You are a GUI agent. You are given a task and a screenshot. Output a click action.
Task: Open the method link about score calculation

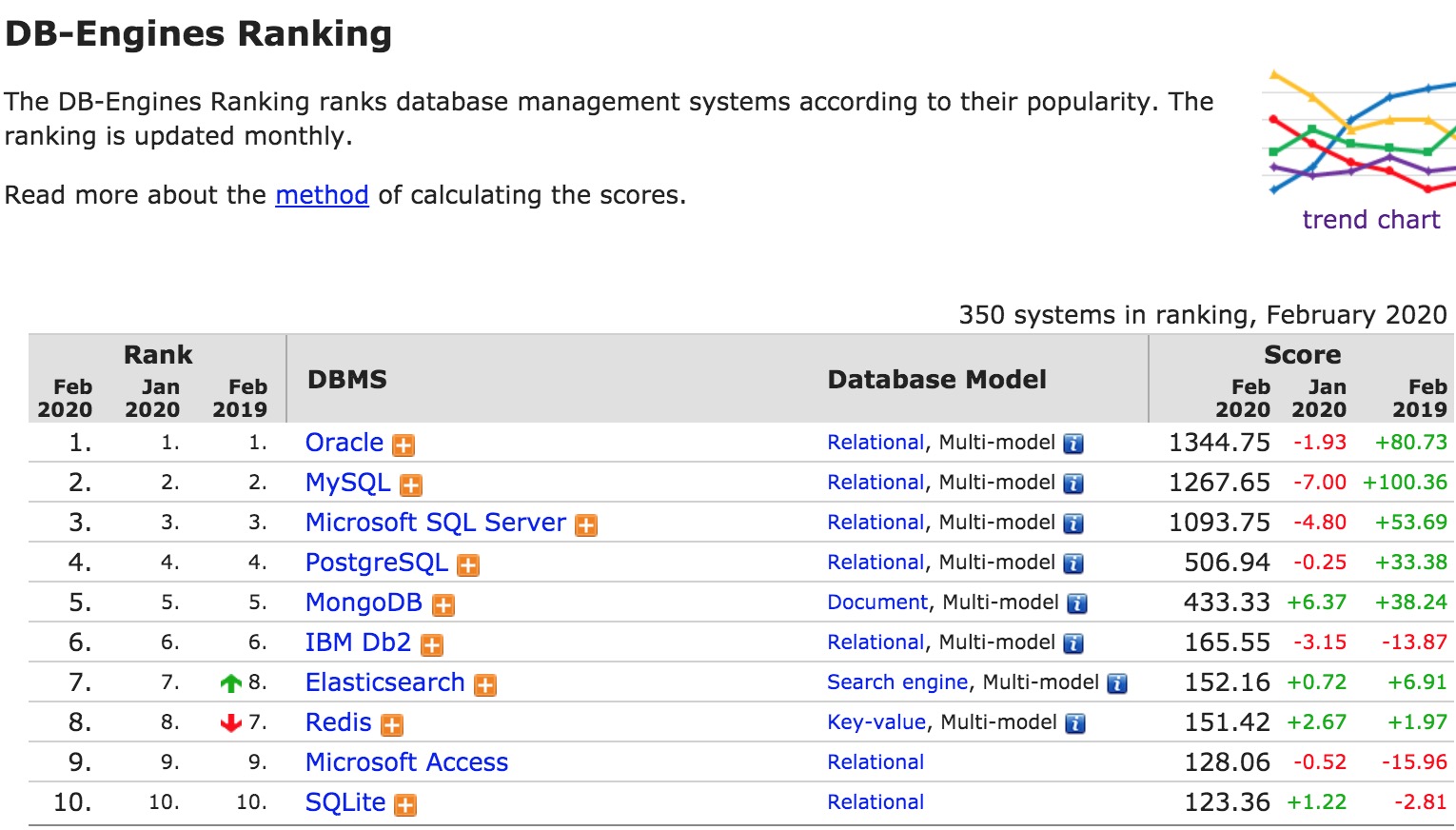(322, 195)
